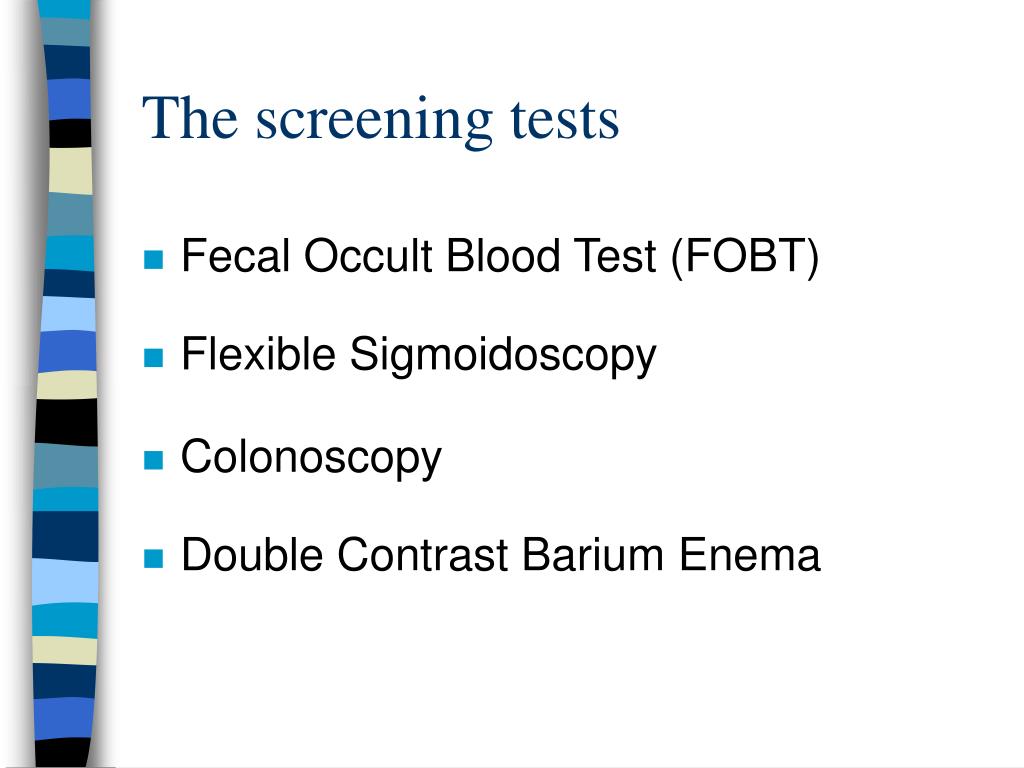Viewport: 1024px width, 768px height.
Task: Select the Colonoscopy bullet text
Action: click(312, 458)
